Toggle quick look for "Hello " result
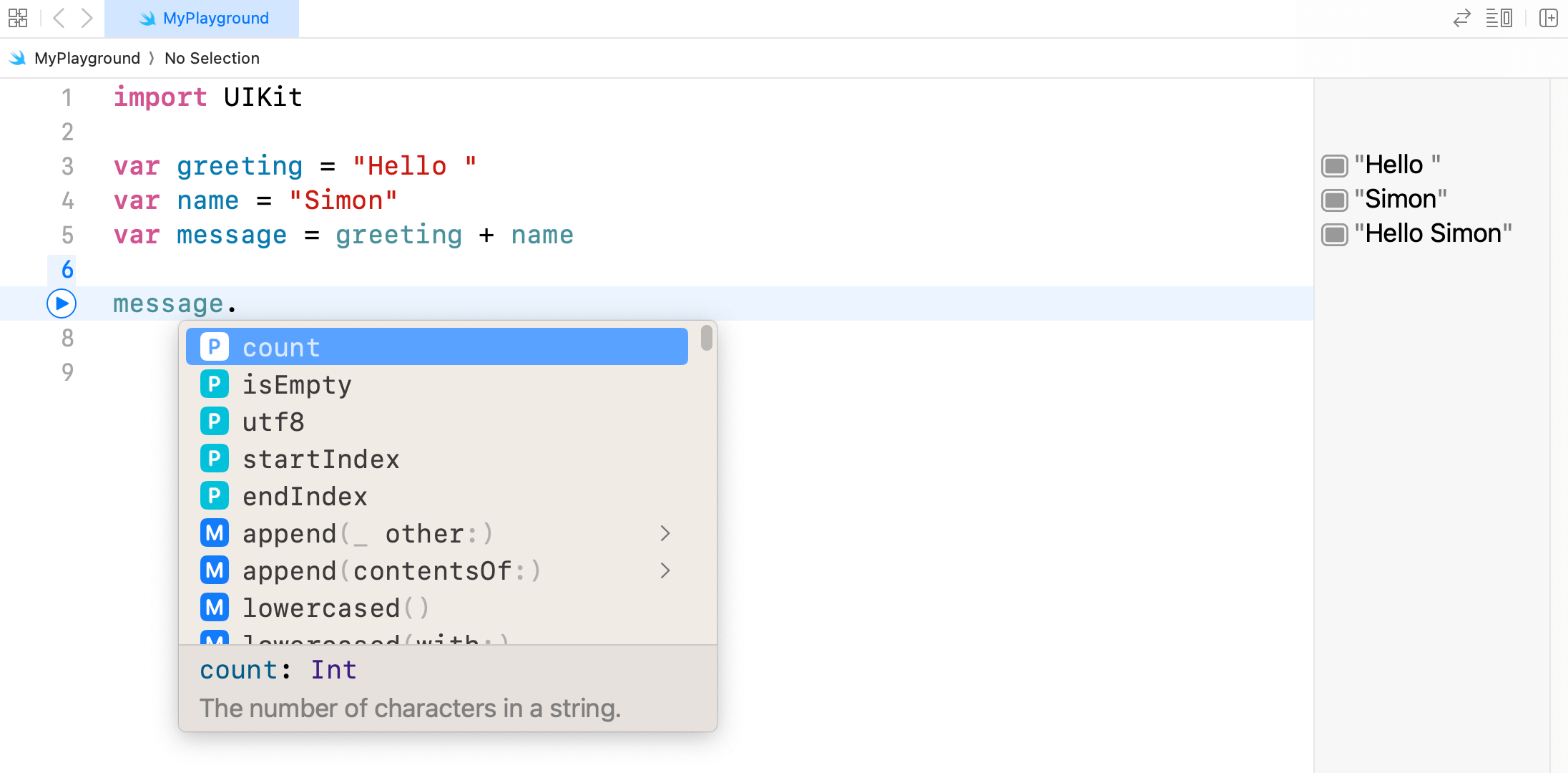1568x773 pixels. click(x=1334, y=165)
